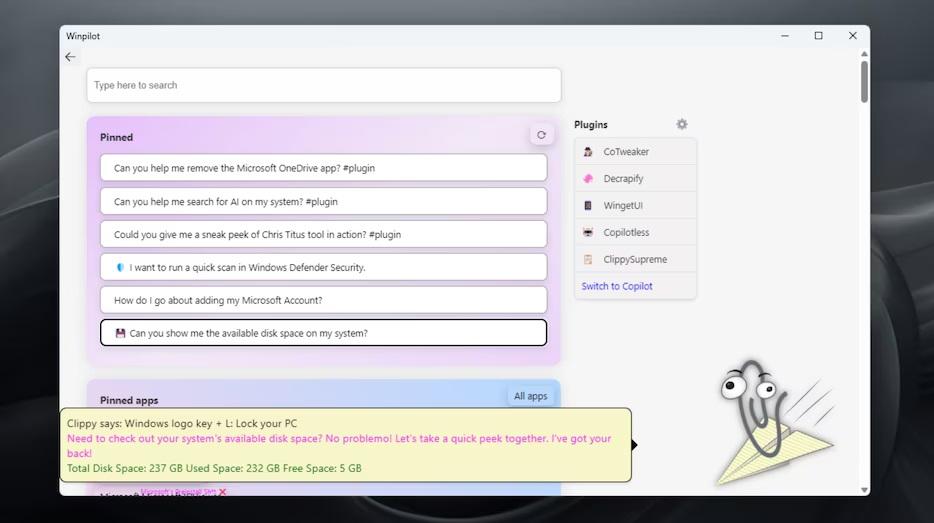Click the refresh icon in Pinned section

(x=541, y=135)
